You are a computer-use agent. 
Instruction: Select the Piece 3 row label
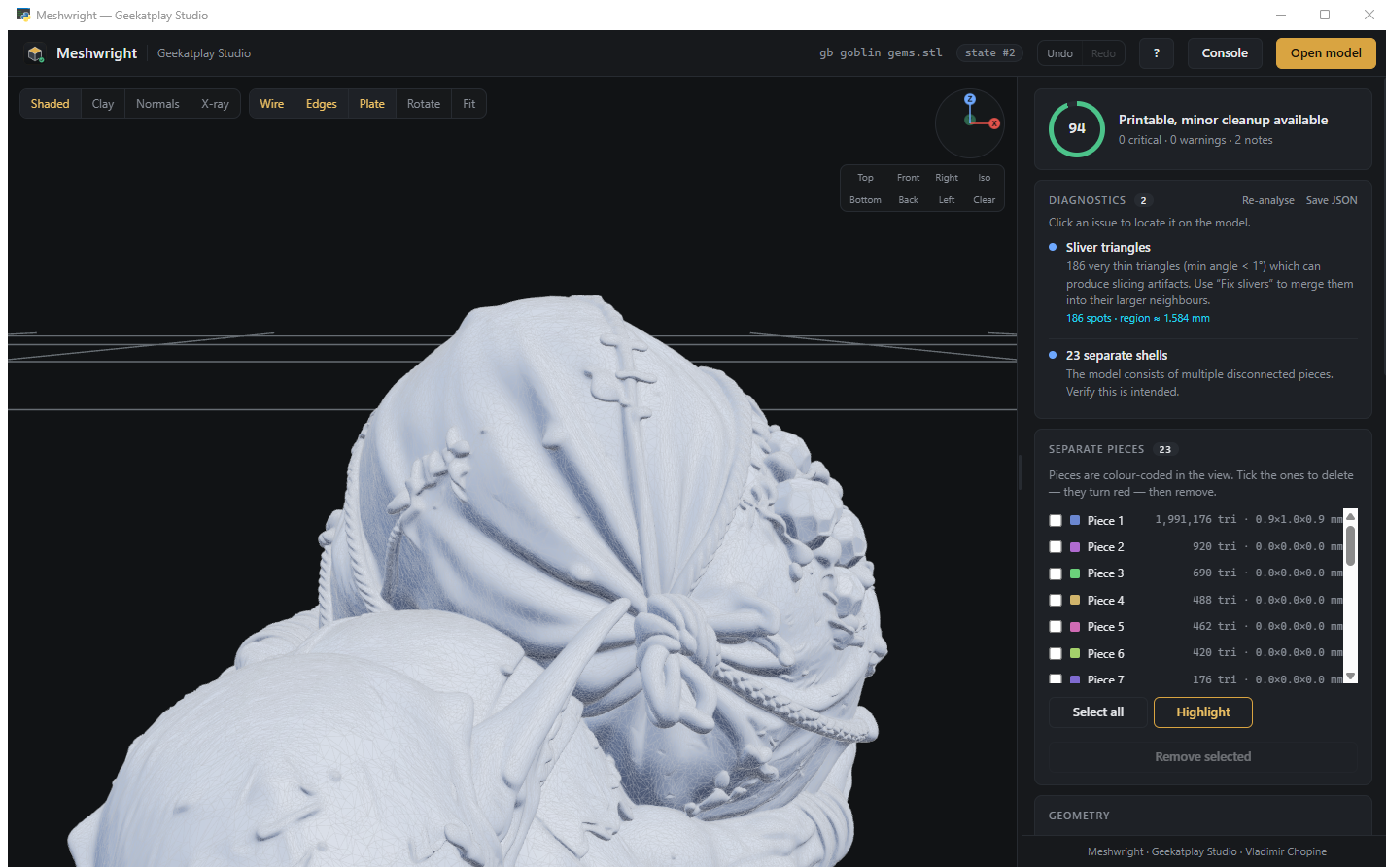1105,573
